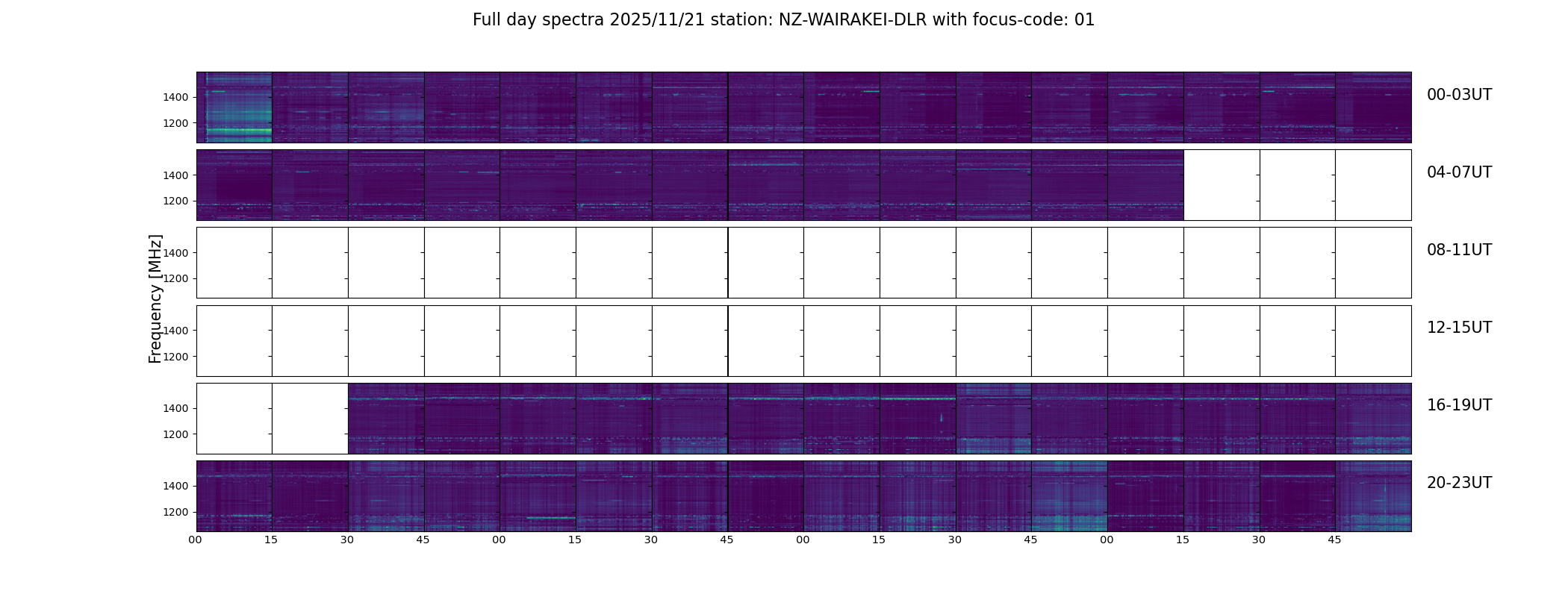Click the first spectrum panel in 16-19UT row
The image size is (1568, 597).
[386, 419]
